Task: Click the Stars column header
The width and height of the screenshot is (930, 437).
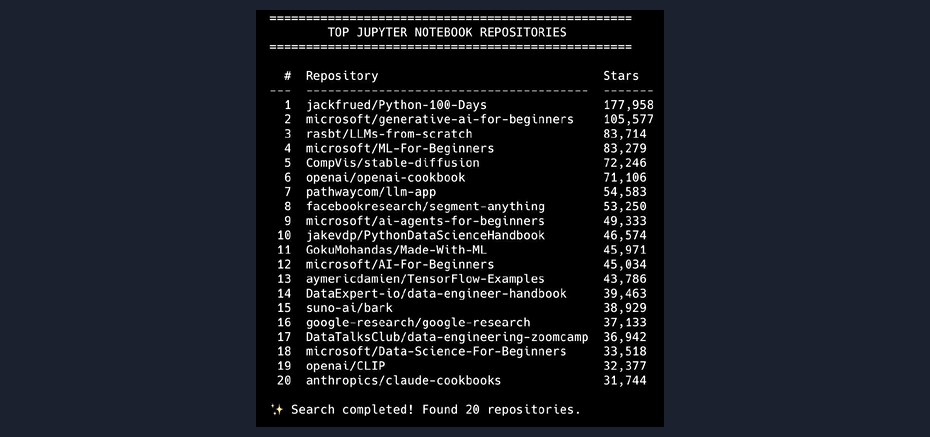Action: click(x=621, y=76)
